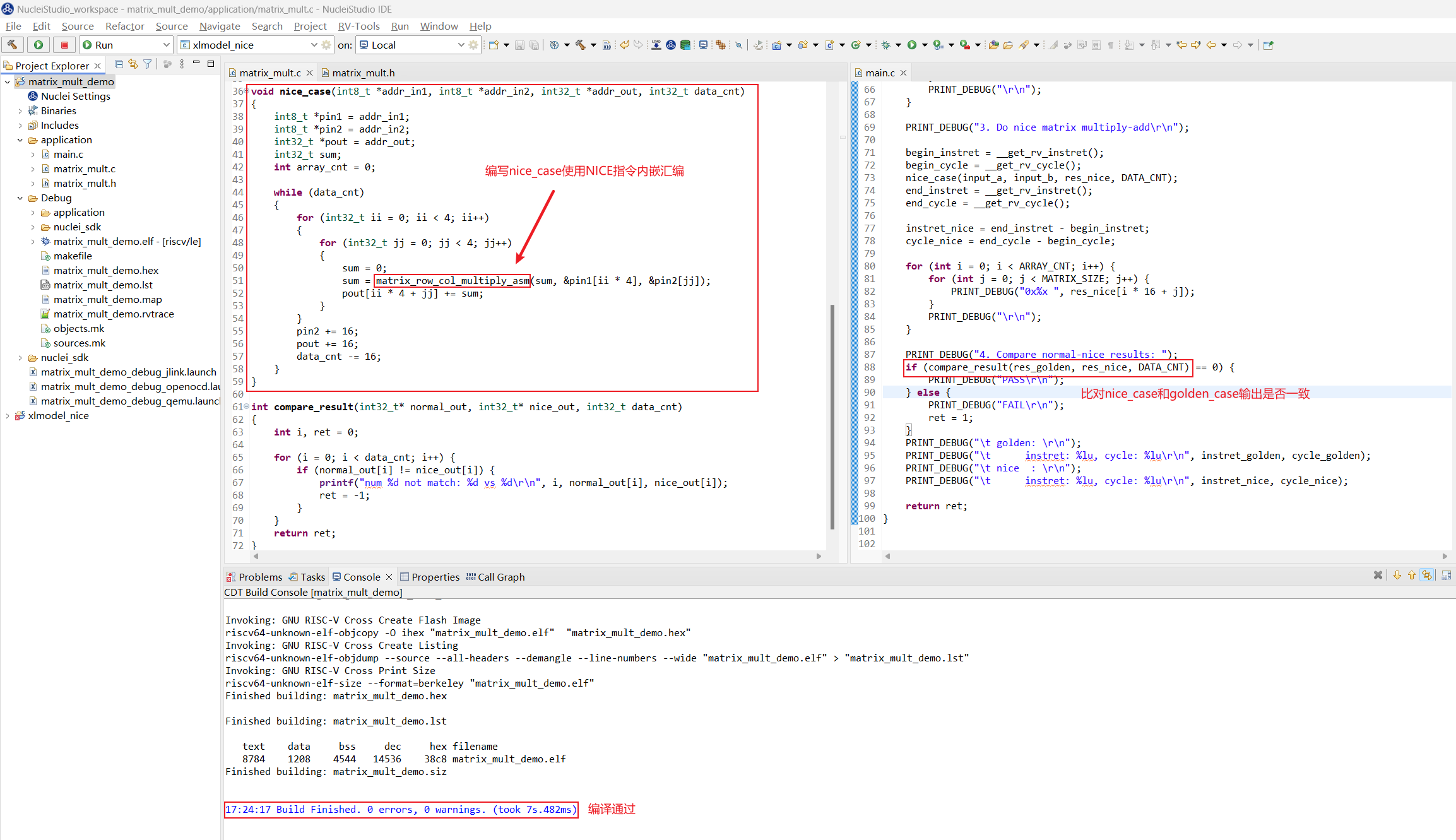
Task: Maximize the Project Explorer view
Action: click(211, 64)
